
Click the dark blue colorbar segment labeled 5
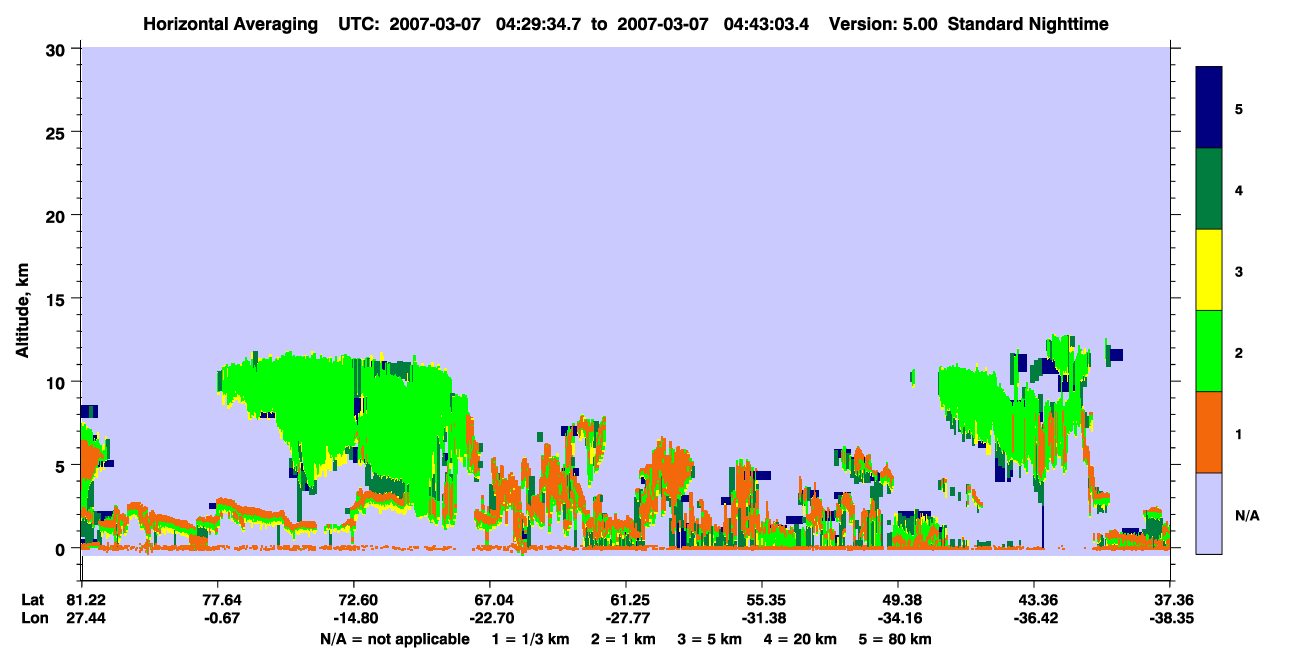tap(1209, 107)
